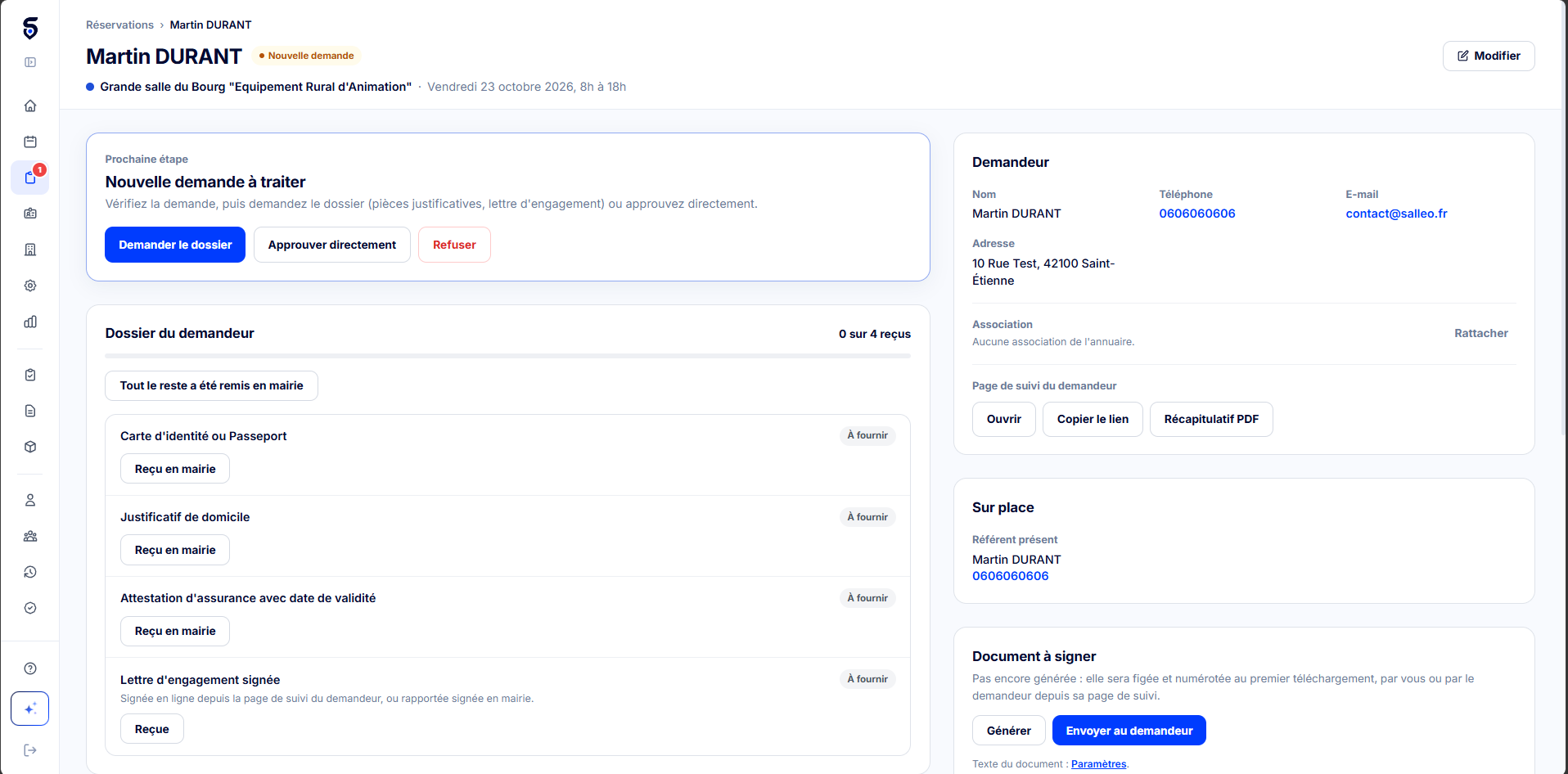Open the single user icon in sidebar
The image size is (1568, 774).
[30, 500]
